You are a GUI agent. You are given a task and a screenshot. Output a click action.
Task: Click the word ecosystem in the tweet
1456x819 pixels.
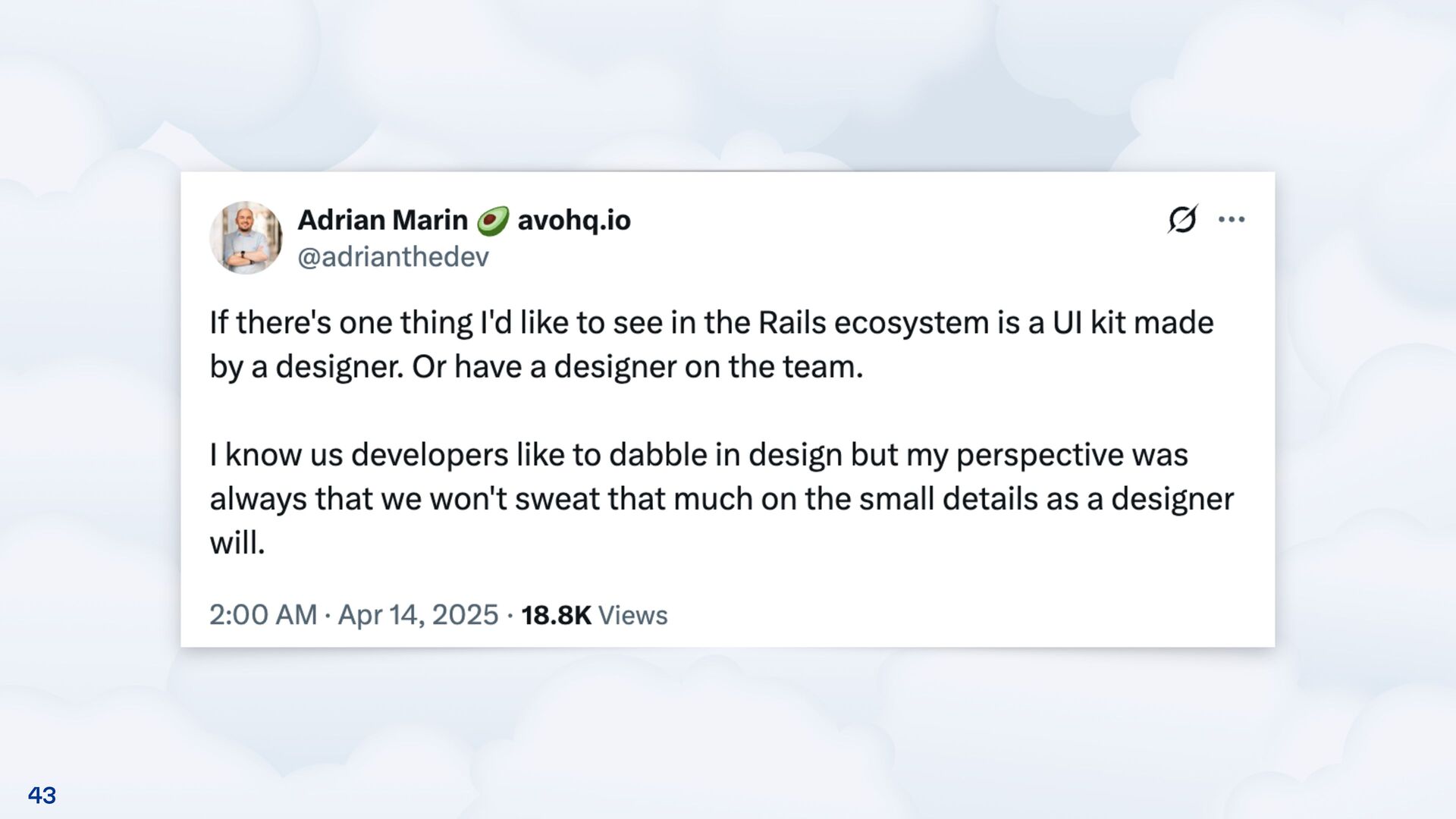[x=912, y=323]
